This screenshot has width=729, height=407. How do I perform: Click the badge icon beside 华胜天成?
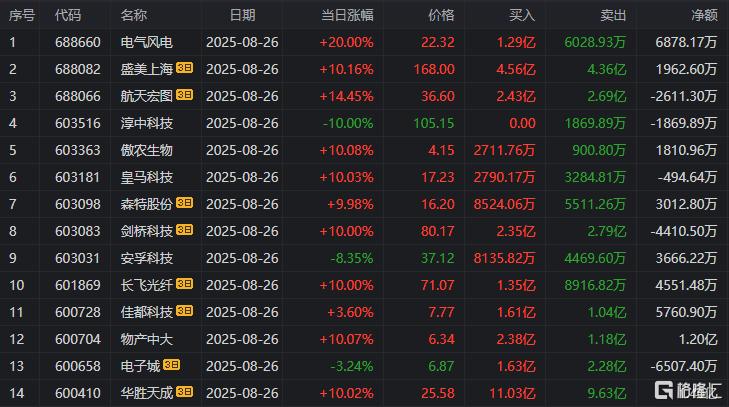185,392
